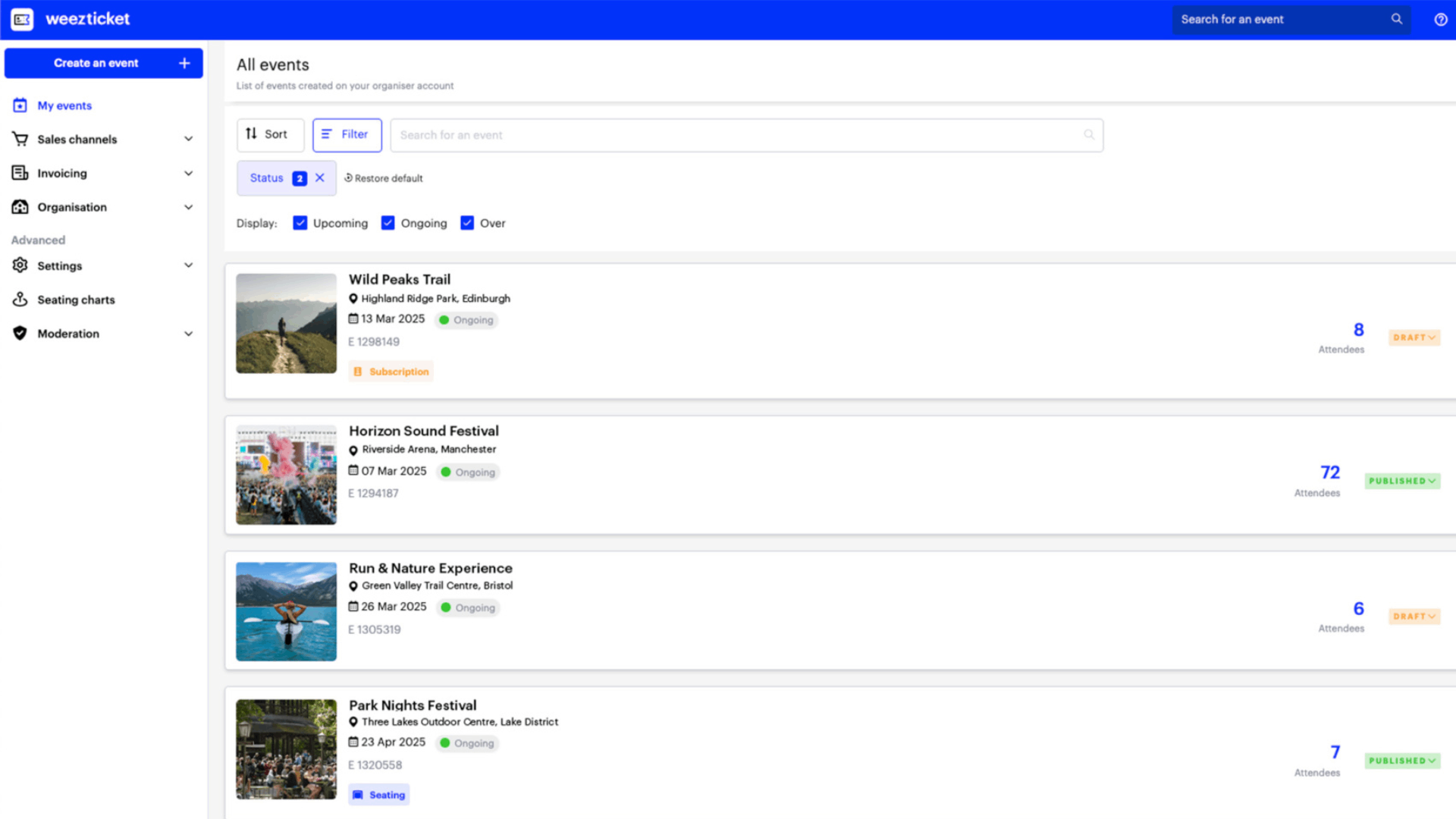Click the Moderation shield icon
Image resolution: width=1456 pixels, height=819 pixels.
[20, 334]
